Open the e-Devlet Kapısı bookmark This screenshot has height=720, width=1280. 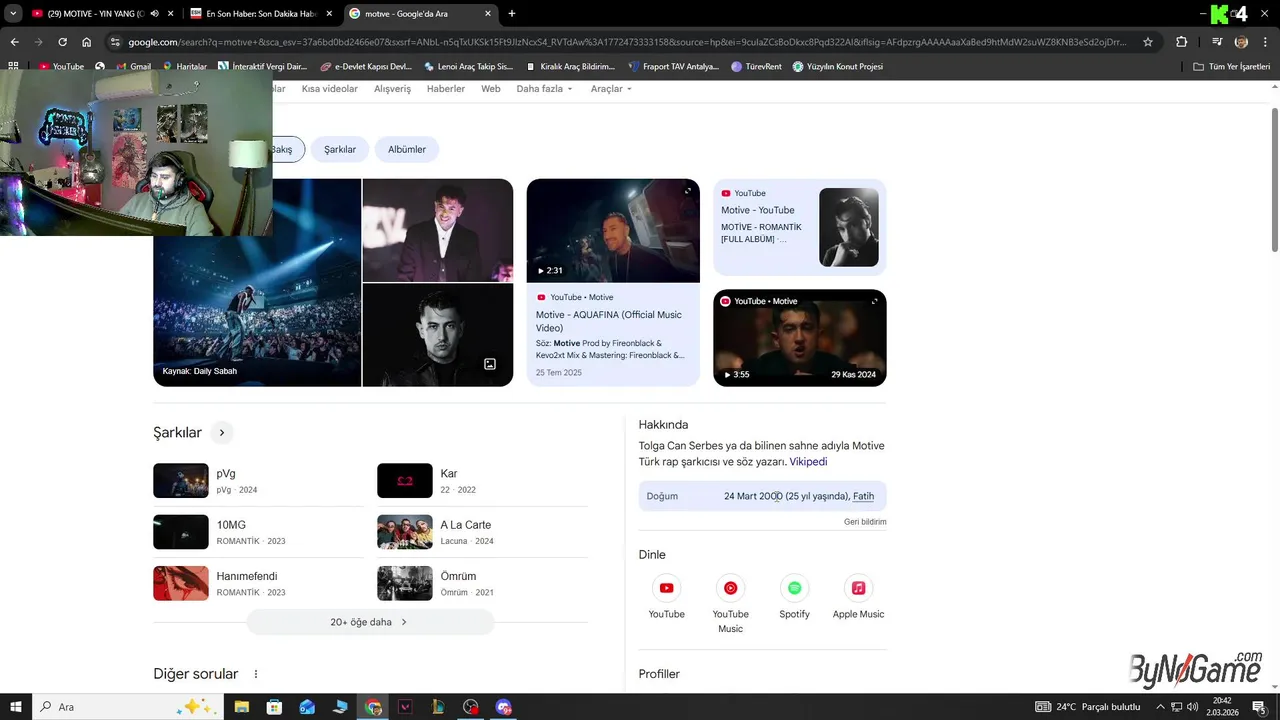pyautogui.click(x=366, y=66)
